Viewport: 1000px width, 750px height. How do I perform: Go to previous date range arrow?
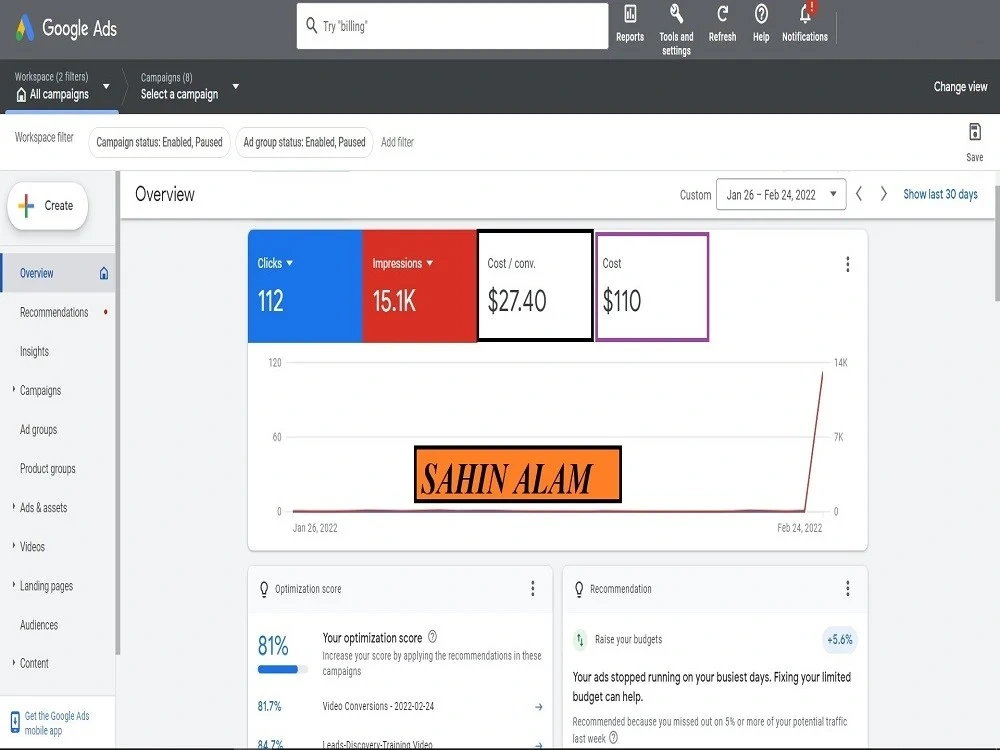(x=859, y=194)
